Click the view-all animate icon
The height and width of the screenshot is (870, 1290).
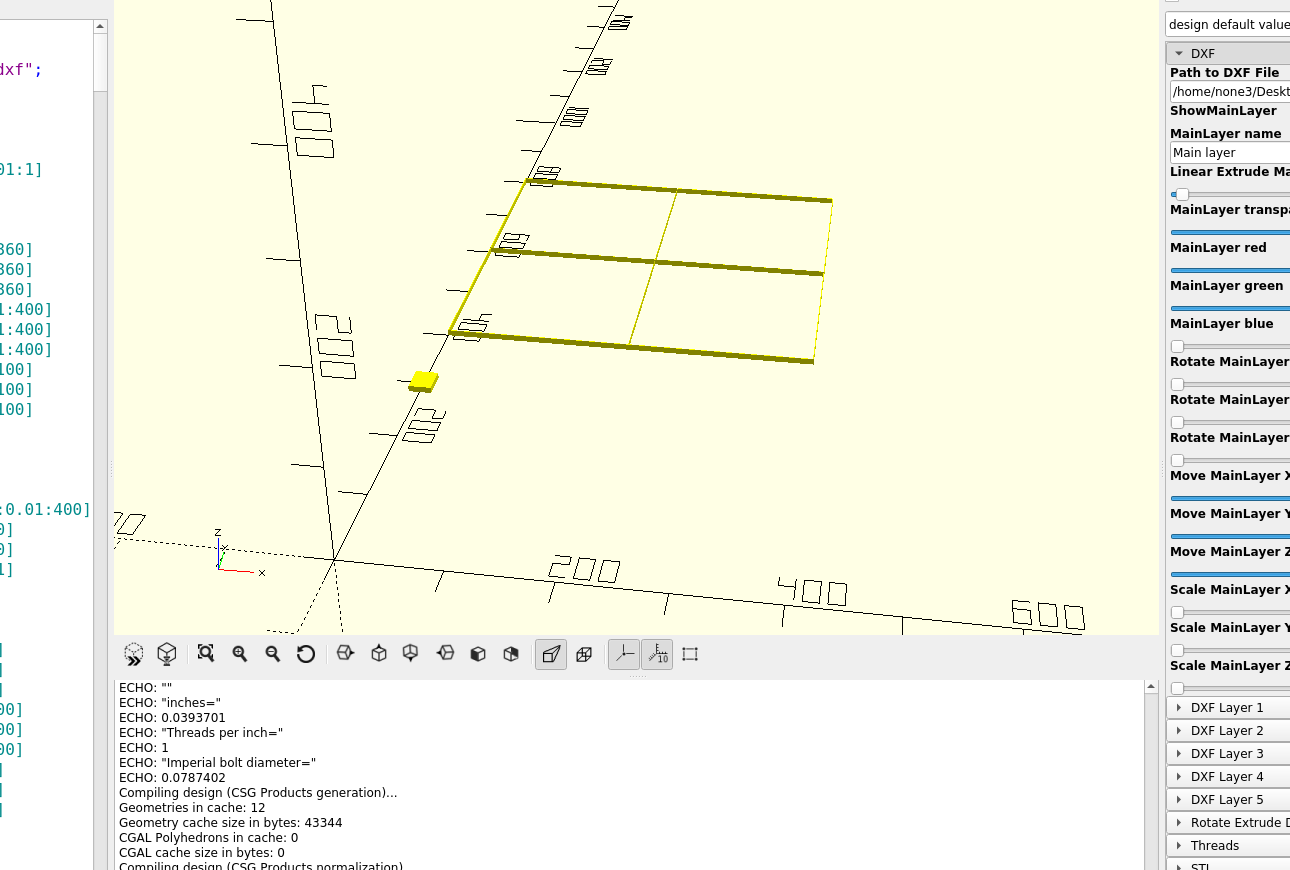tap(133, 653)
